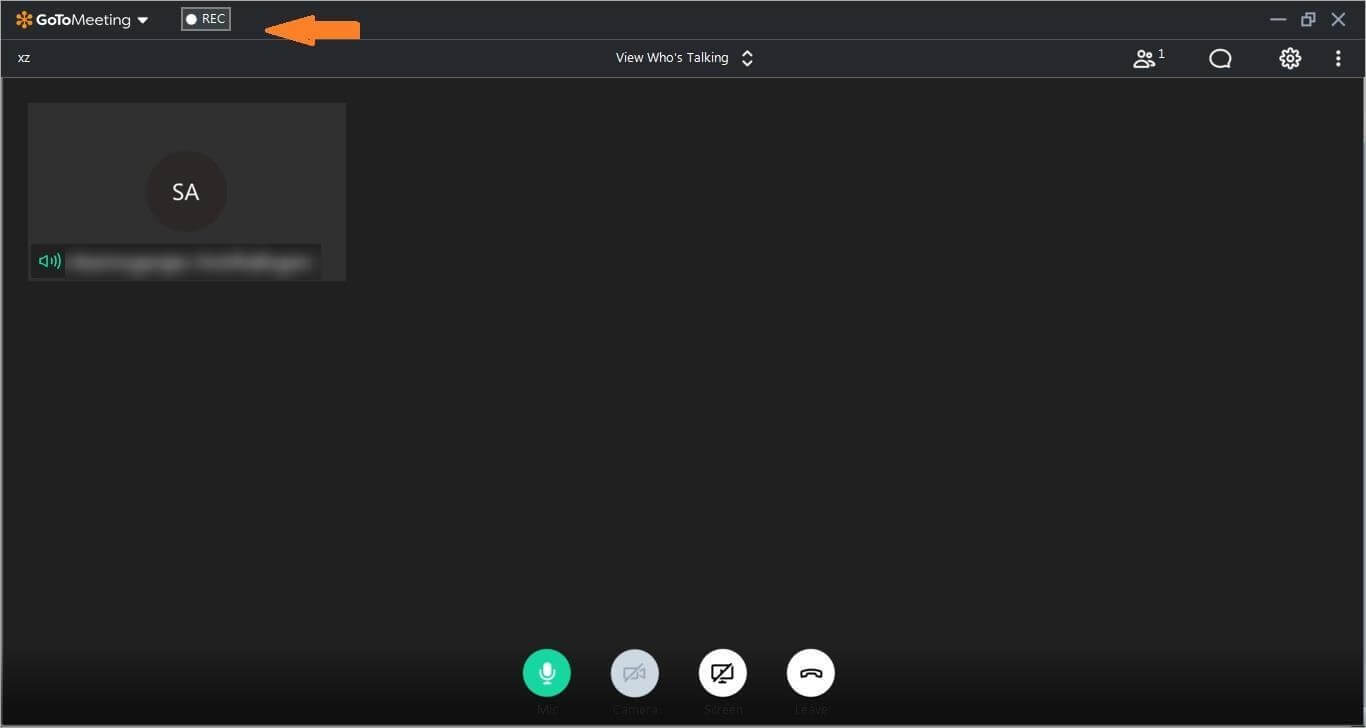This screenshot has height=728, width=1366.
Task: Restore down the GoToMeeting window
Action: click(1308, 20)
